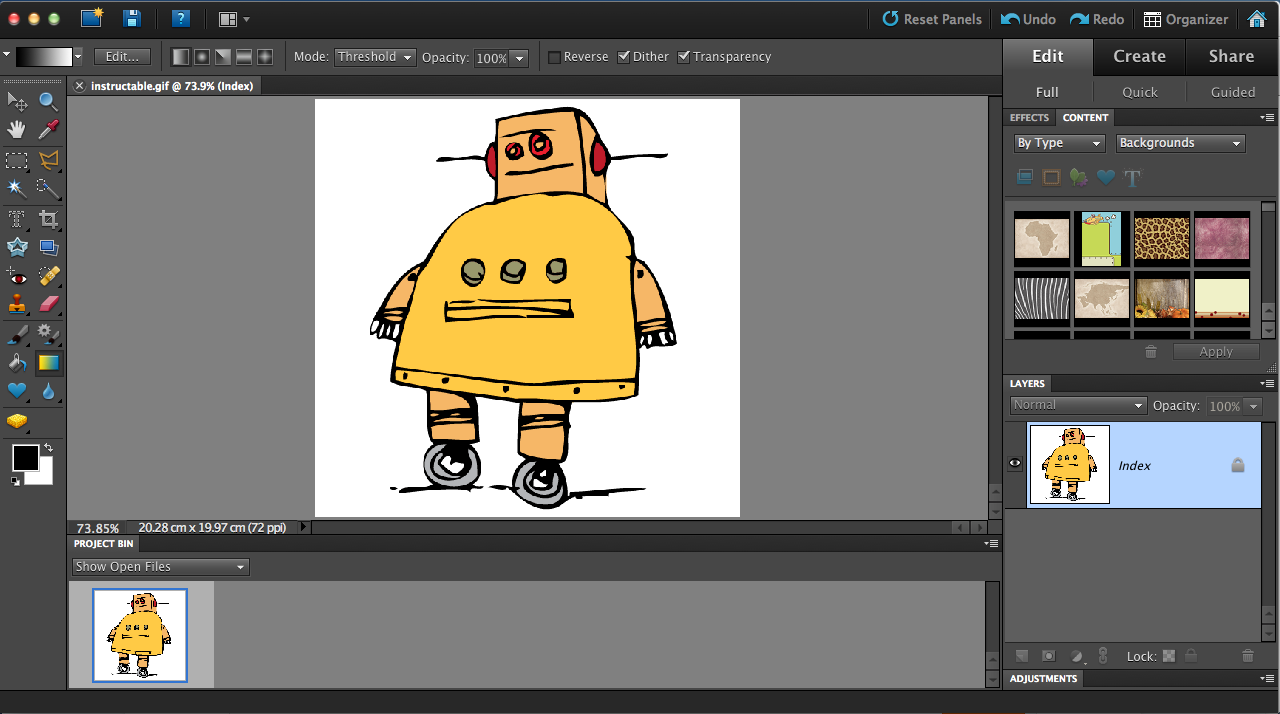The width and height of the screenshot is (1280, 714).
Task: Open the Effects panel tab
Action: (1029, 118)
